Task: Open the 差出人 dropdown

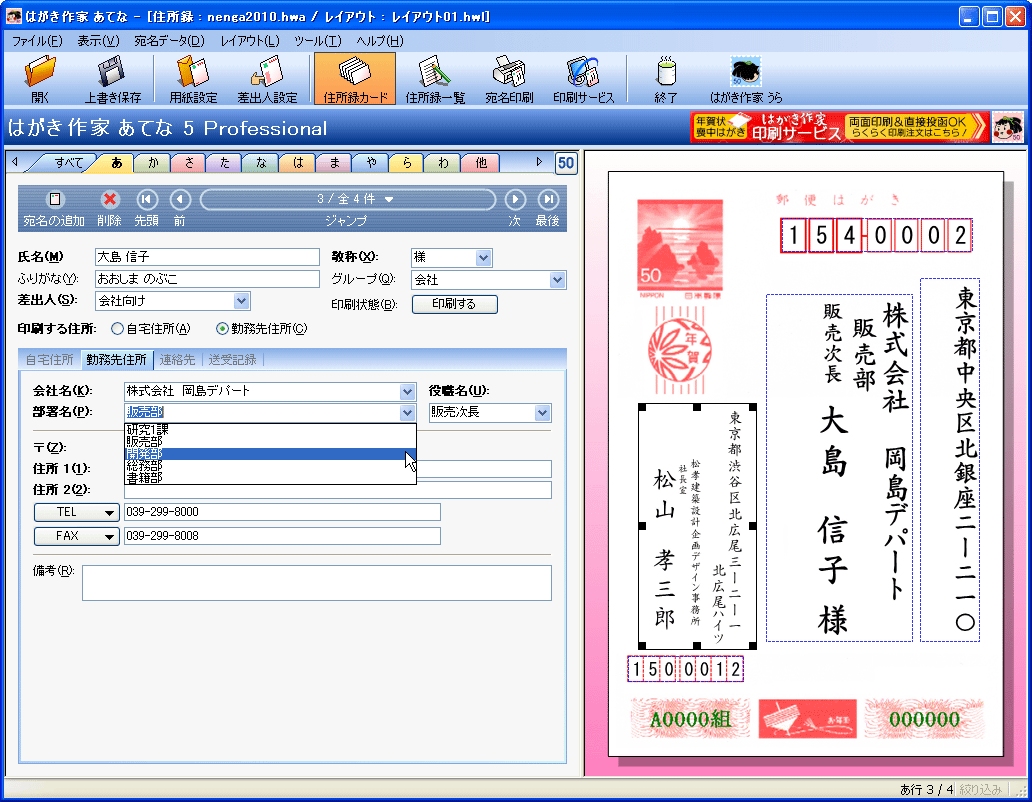Action: 242,301
